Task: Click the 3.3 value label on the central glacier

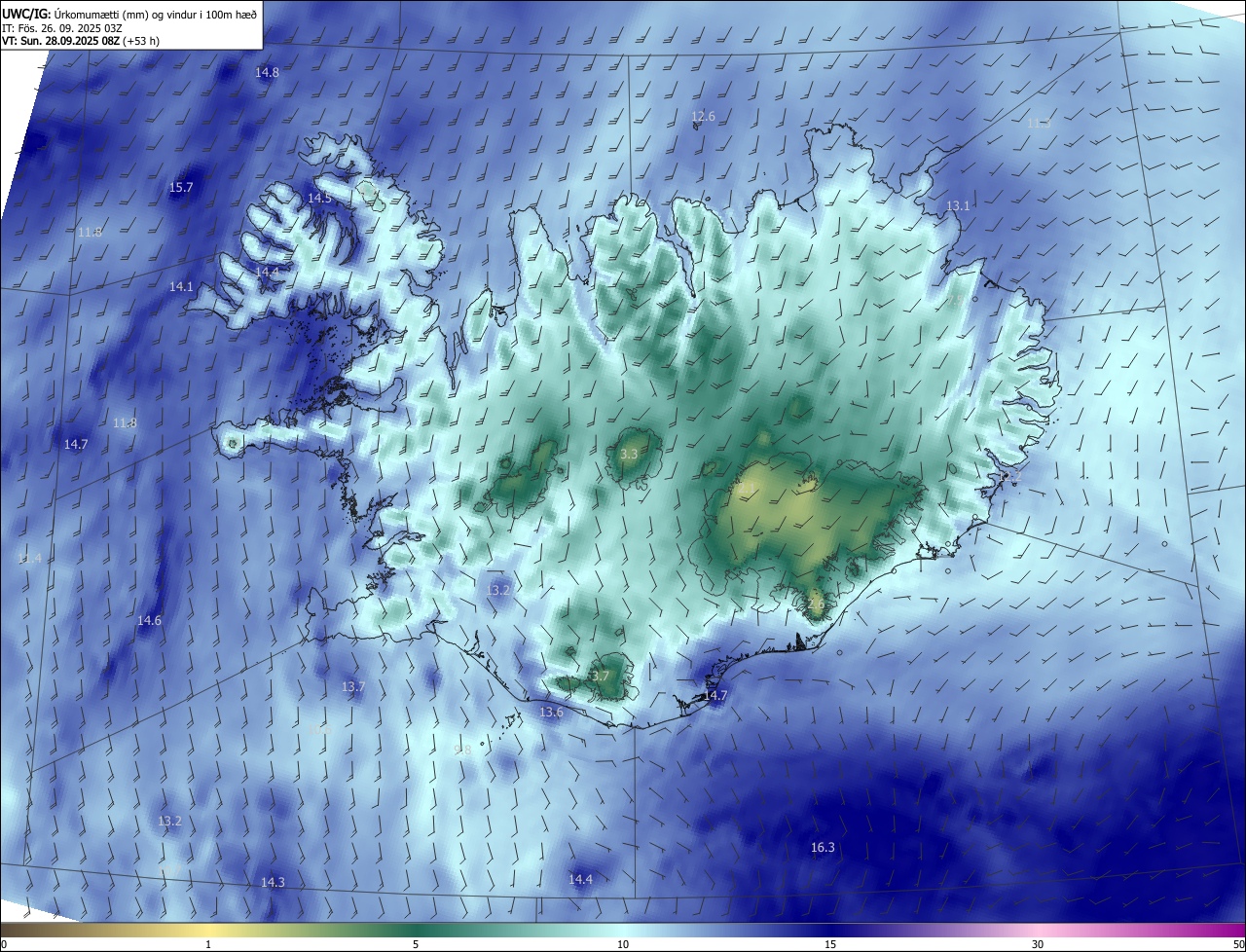Action: coord(629,455)
